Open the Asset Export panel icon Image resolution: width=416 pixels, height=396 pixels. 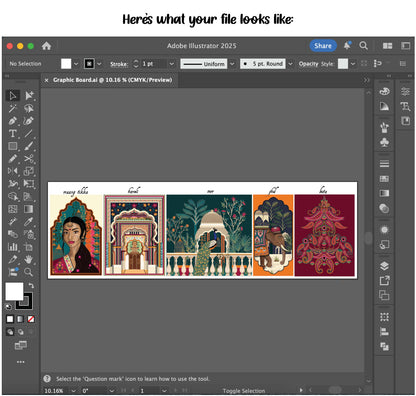(384, 280)
